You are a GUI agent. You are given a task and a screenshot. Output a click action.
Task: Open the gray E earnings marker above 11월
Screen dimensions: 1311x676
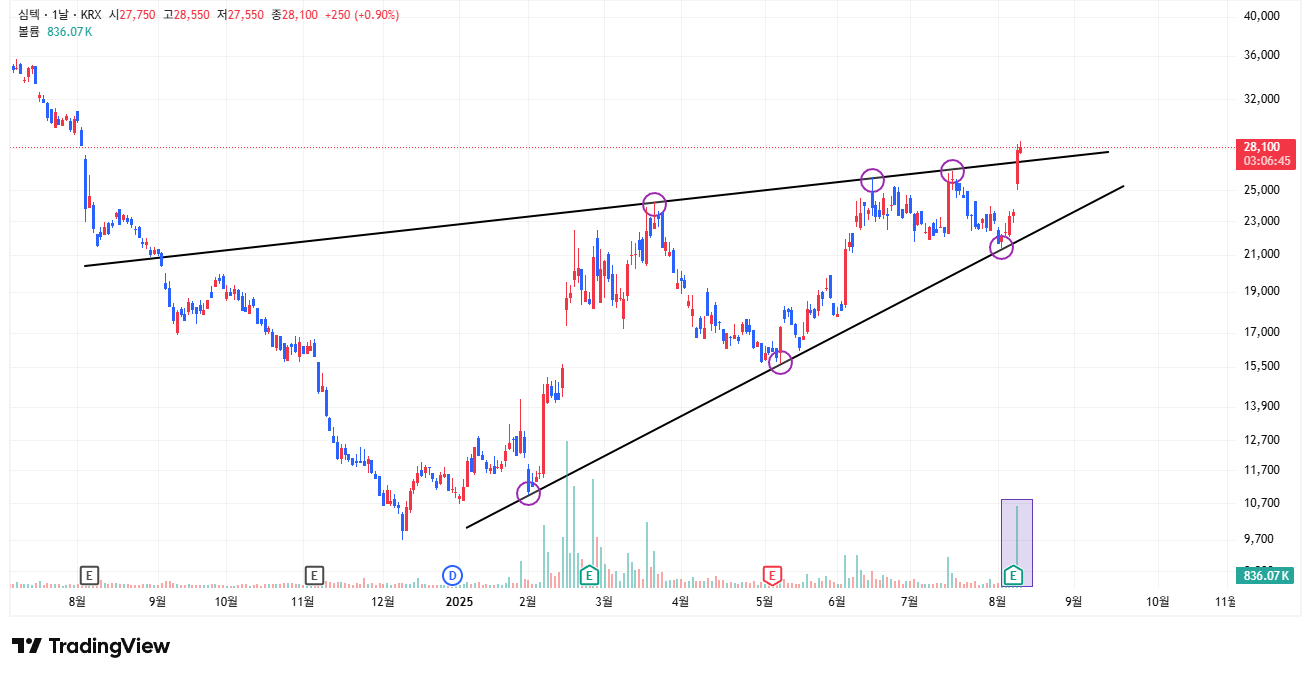(314, 575)
